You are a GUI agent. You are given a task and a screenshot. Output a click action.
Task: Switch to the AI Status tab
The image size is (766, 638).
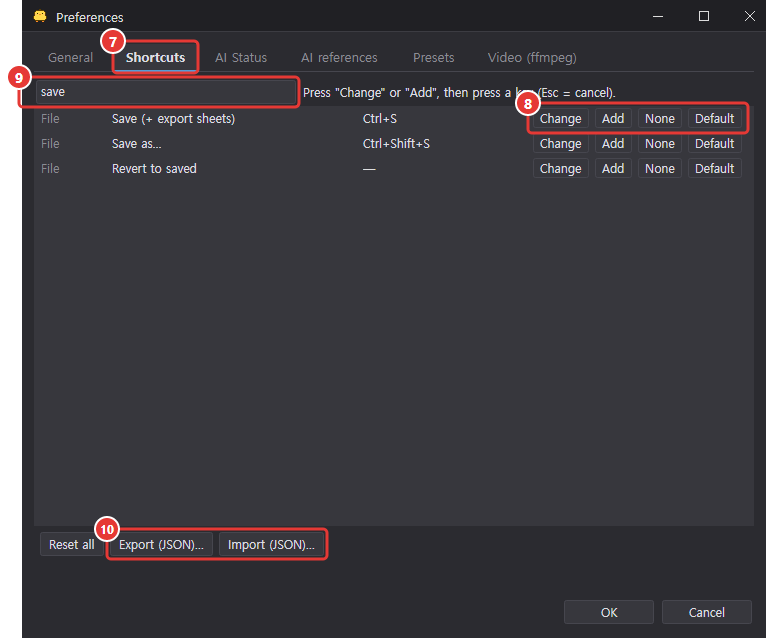pos(241,58)
